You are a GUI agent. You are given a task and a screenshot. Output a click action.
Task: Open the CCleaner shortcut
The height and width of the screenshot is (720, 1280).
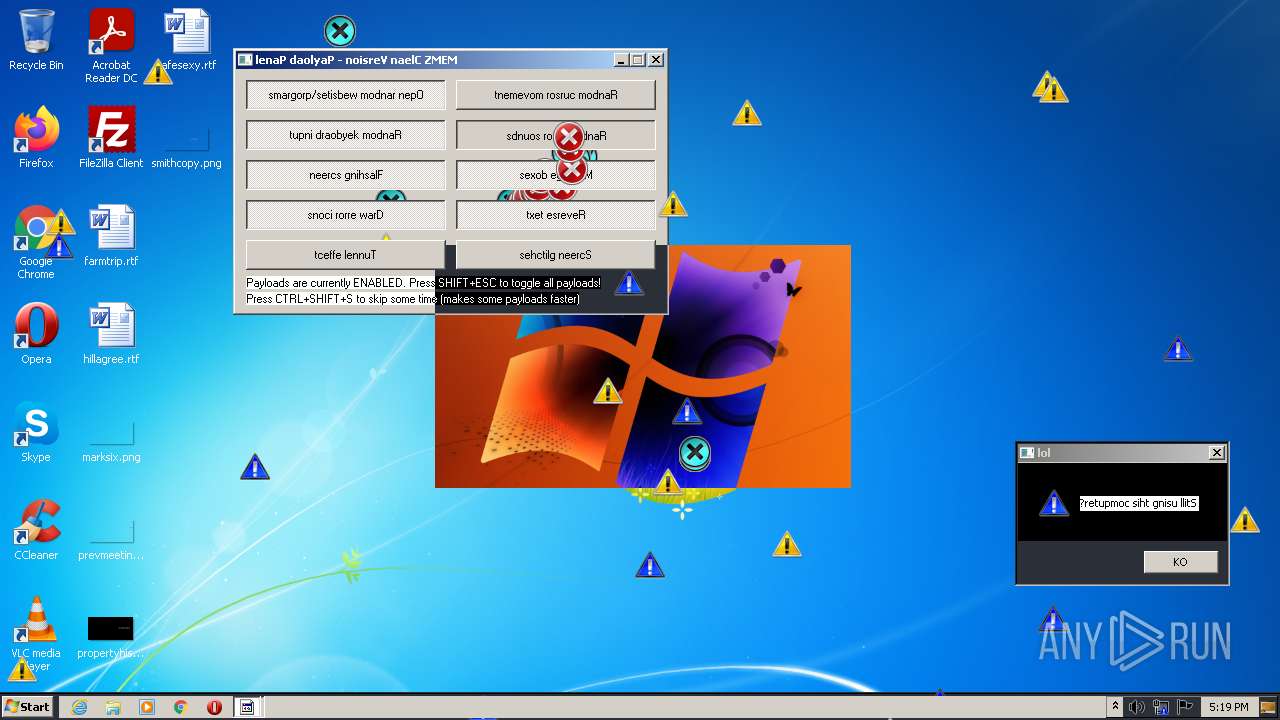click(36, 529)
